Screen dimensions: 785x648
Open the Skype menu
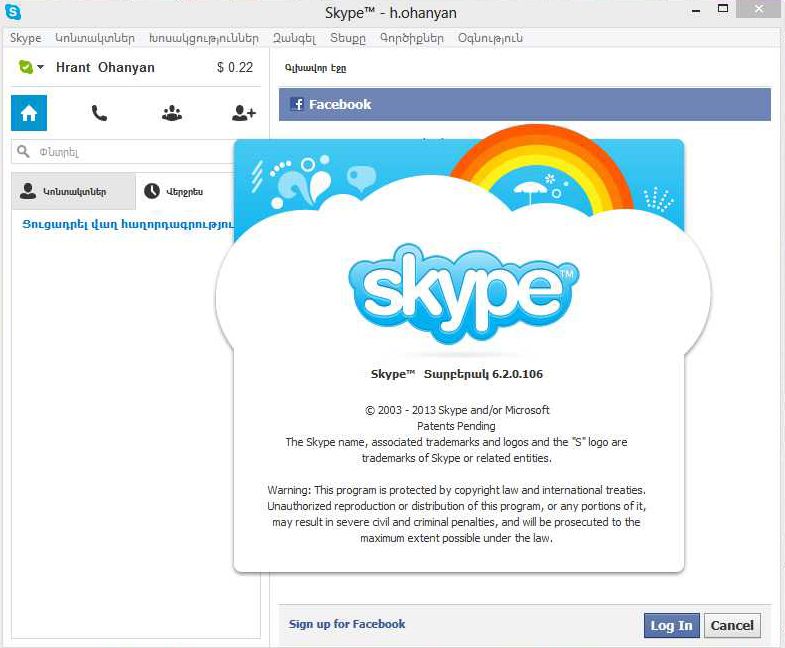point(26,38)
